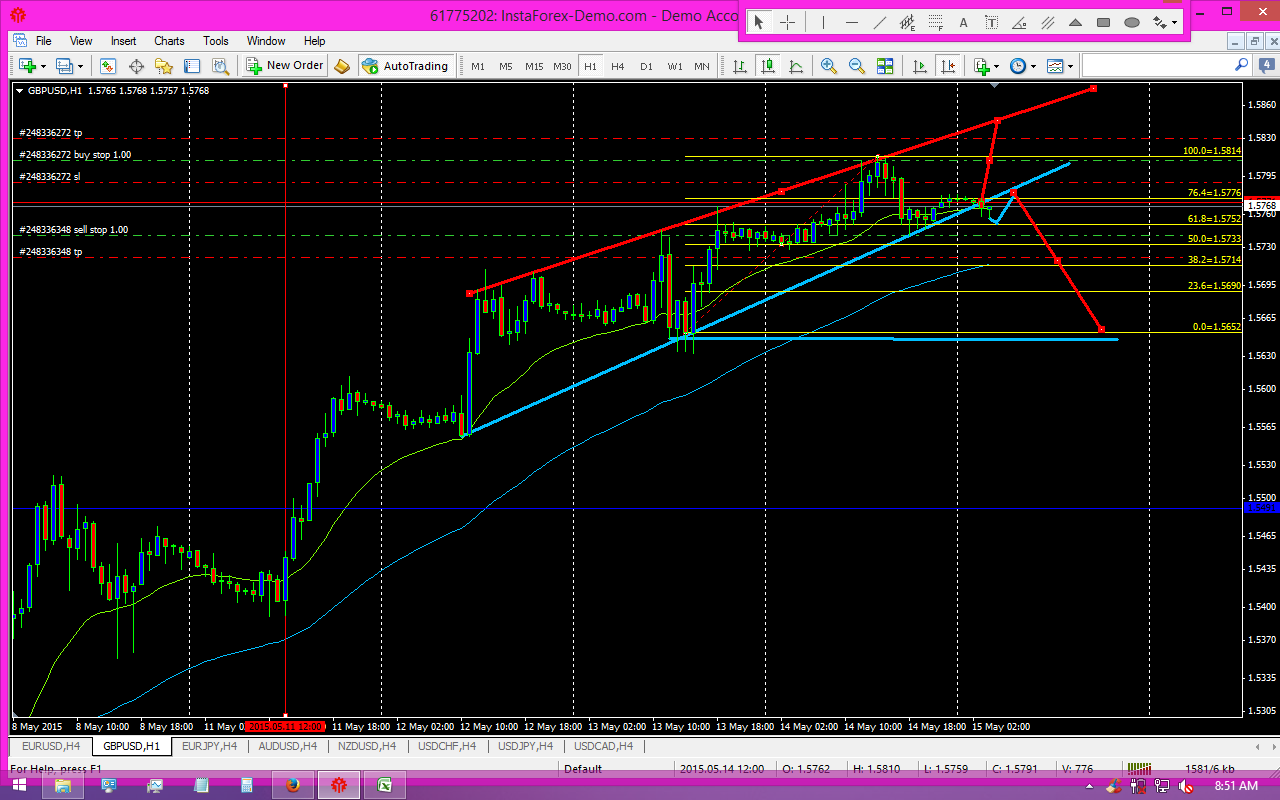Open Excel from the taskbar
This screenshot has height=800, width=1280.
[383, 784]
